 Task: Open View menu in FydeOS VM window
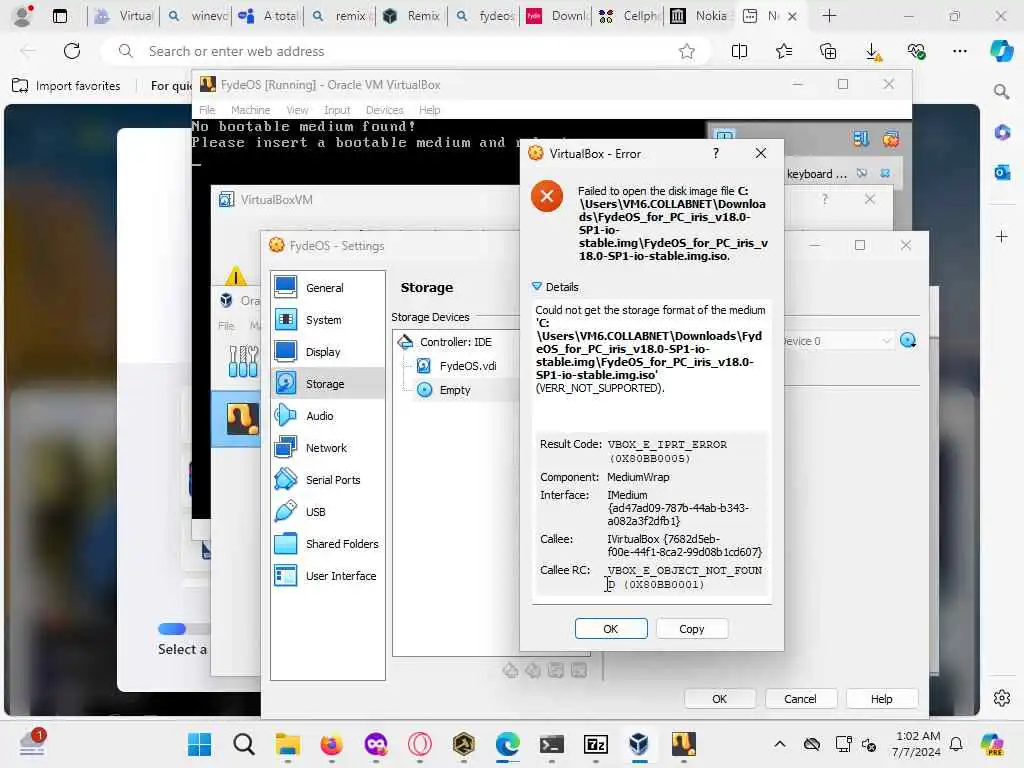click(297, 110)
